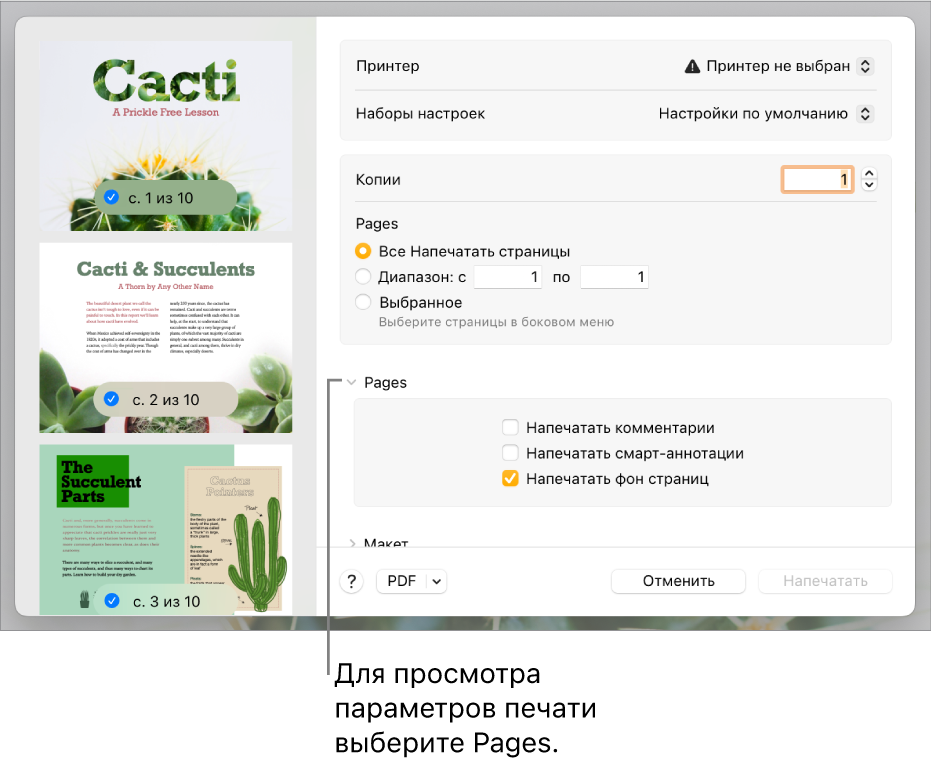Disable Напечатать фон страниц checkbox

click(x=511, y=479)
